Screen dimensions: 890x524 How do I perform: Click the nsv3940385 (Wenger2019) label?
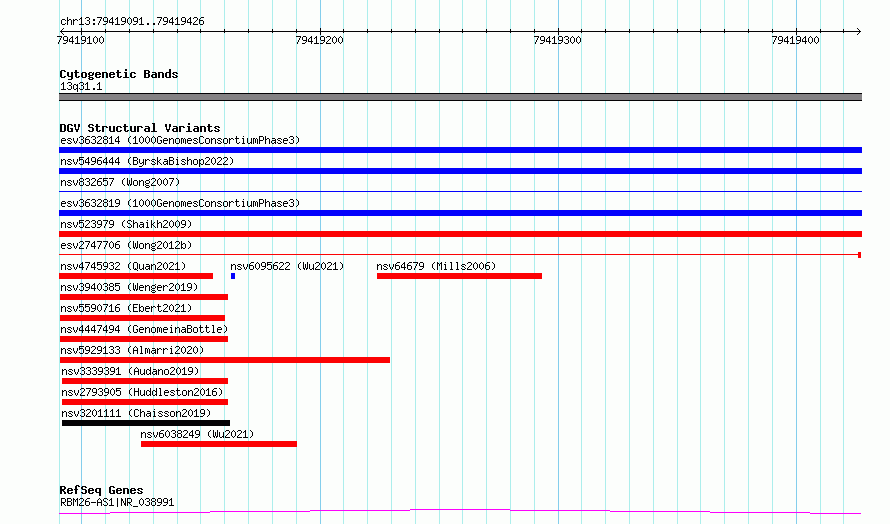(x=129, y=287)
